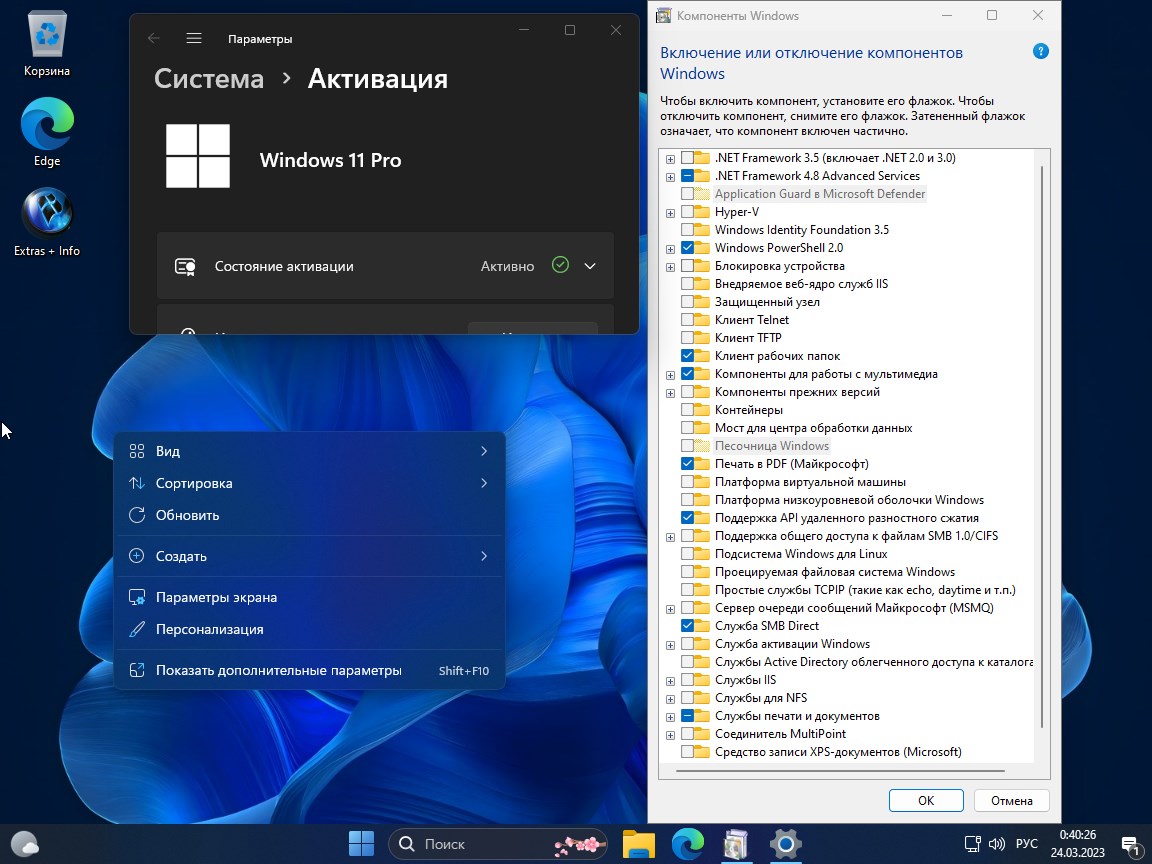The image size is (1152, 864).
Task: Click the Обновить refresh icon in context menu
Action: pos(137,515)
